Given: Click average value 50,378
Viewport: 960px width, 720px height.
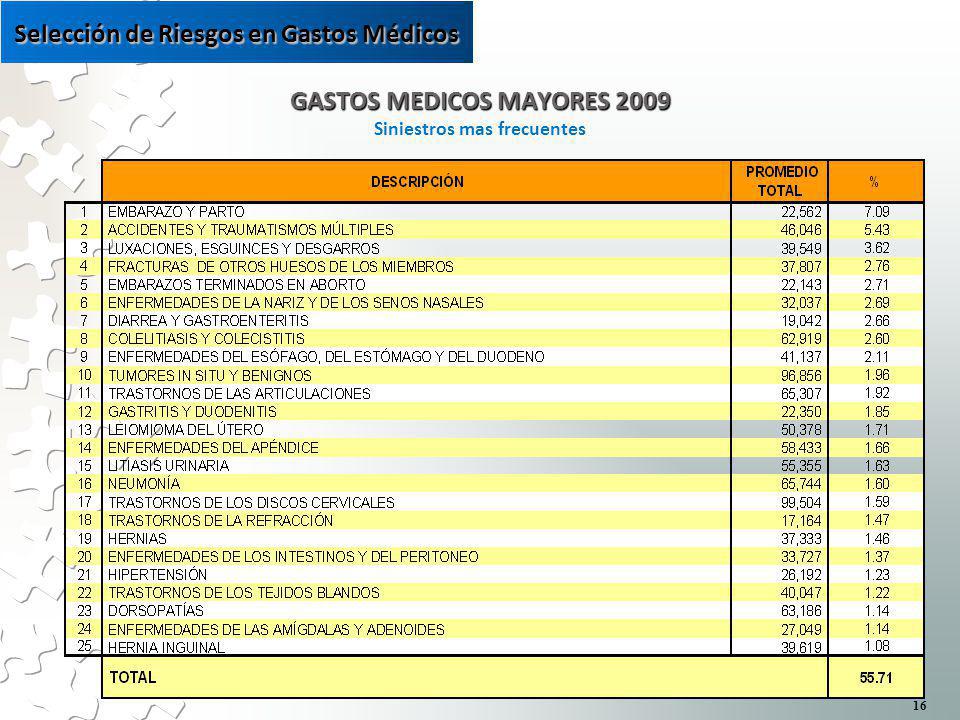Looking at the screenshot, I should click(x=801, y=430).
